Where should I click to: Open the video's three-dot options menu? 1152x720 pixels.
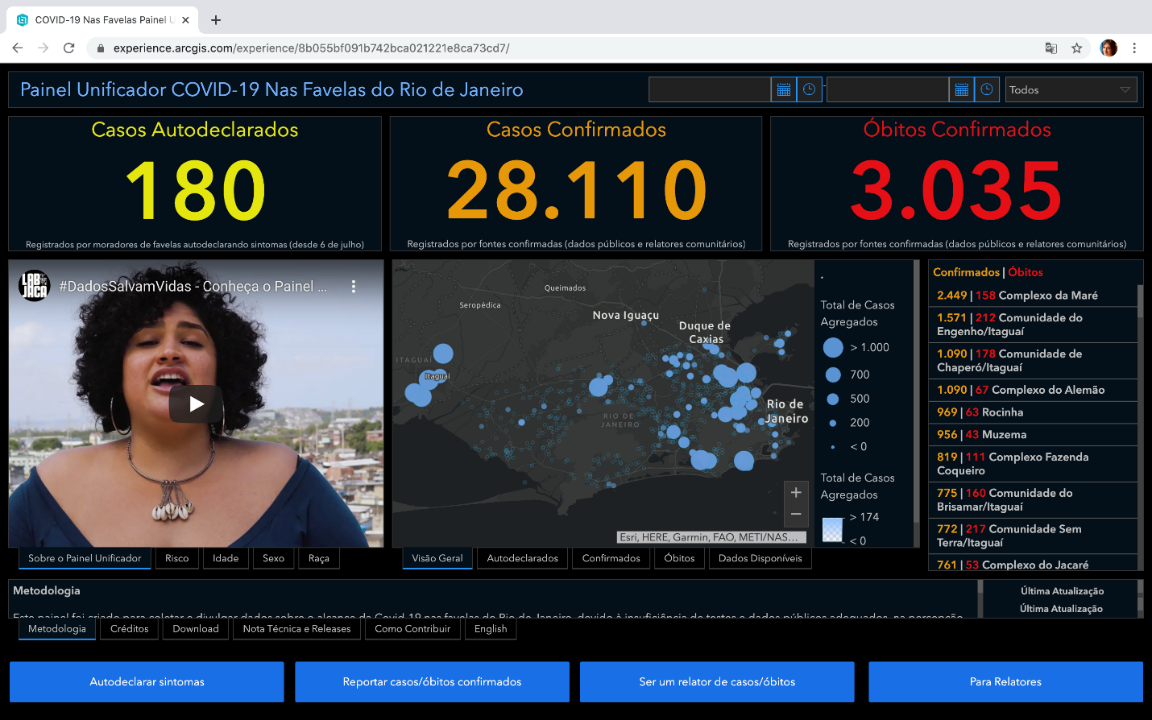(353, 287)
